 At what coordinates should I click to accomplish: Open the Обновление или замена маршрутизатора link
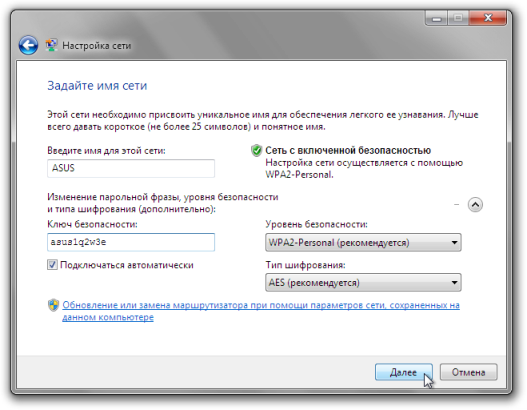(x=261, y=311)
